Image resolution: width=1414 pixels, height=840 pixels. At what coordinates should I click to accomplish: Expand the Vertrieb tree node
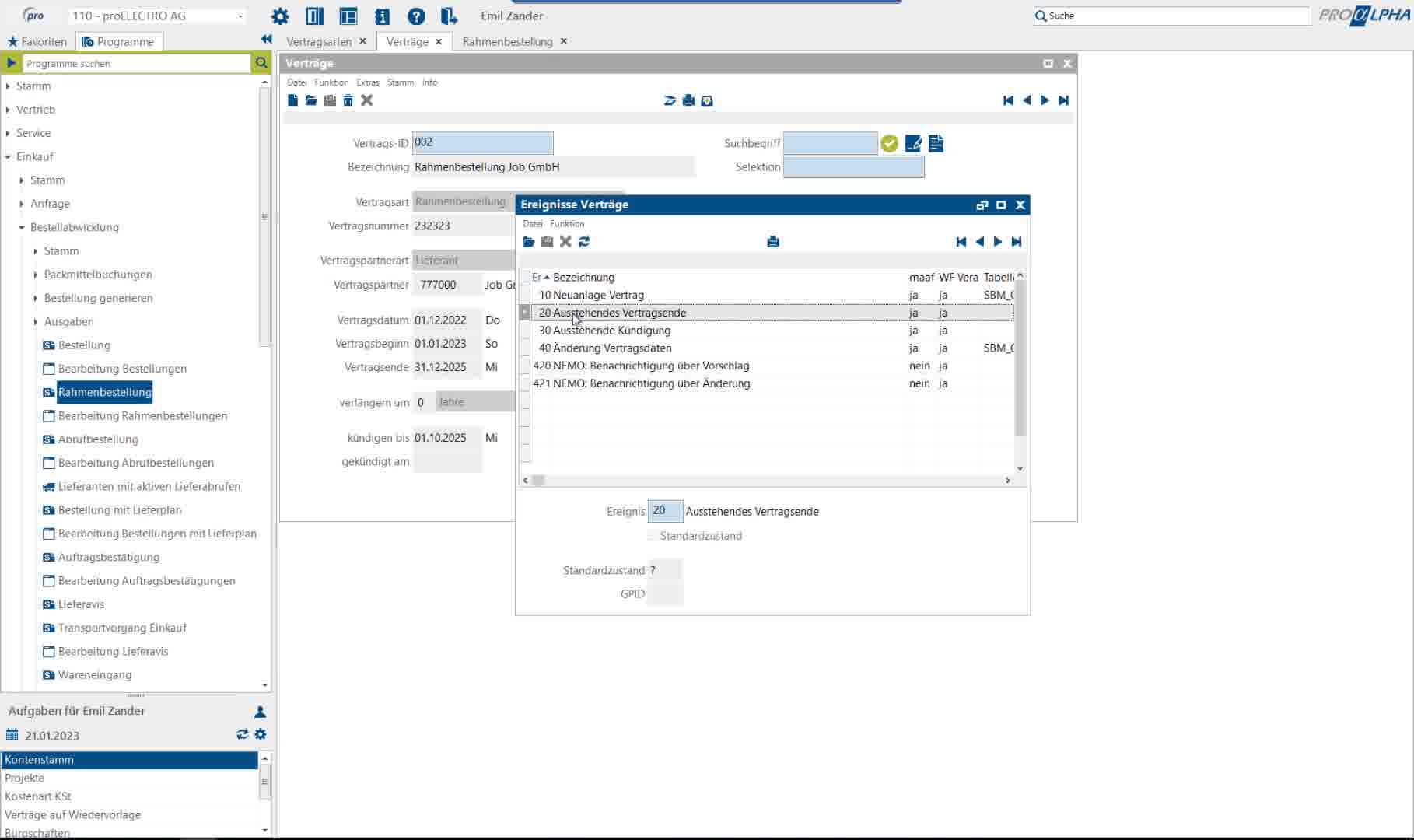[8, 110]
